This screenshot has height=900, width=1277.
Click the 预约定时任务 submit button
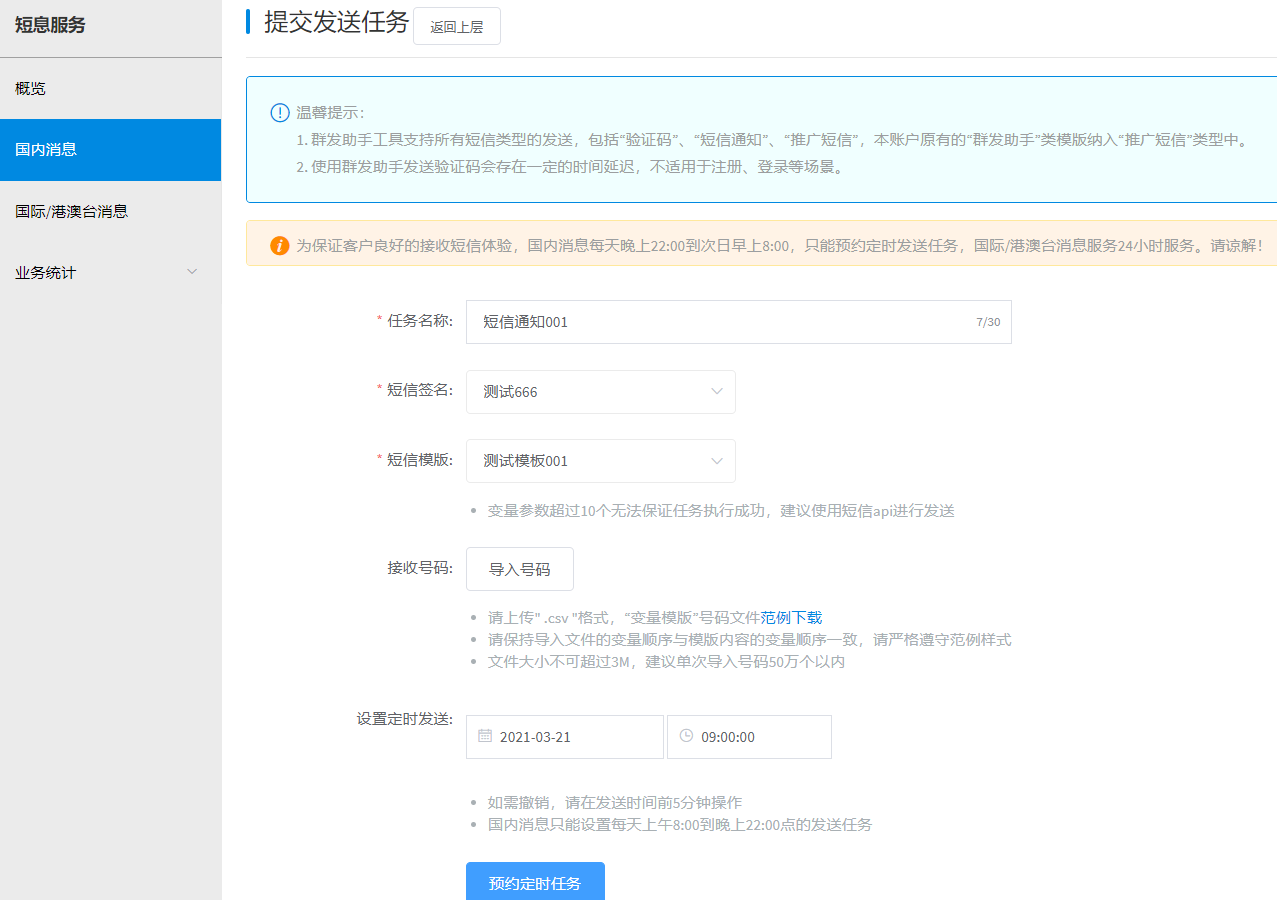tap(535, 882)
